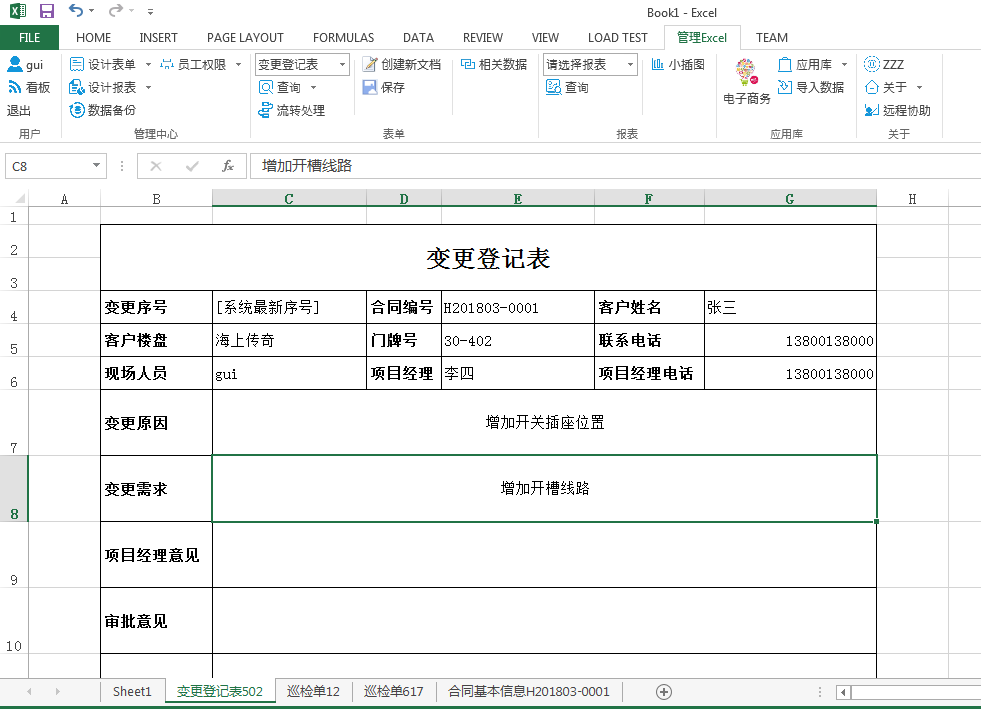
Task: Switch to the 巡检单12 sheet tab
Action: (x=313, y=691)
